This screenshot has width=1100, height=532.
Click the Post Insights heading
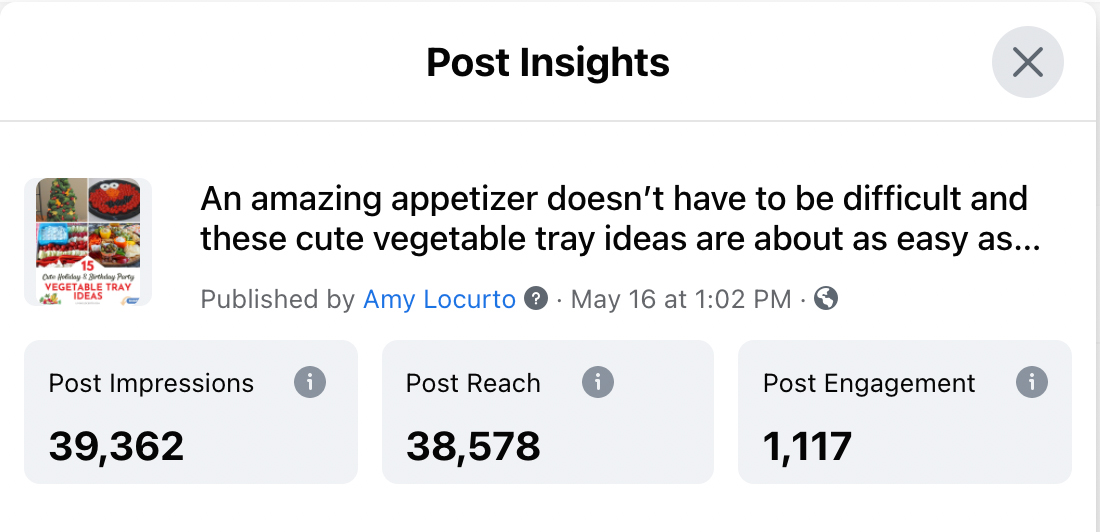click(548, 62)
